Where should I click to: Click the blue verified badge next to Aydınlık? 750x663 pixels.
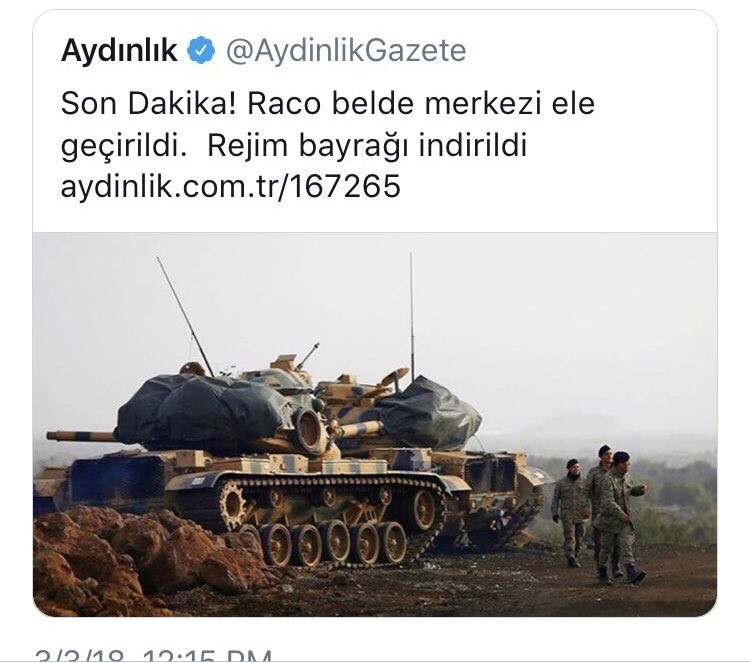[201, 50]
